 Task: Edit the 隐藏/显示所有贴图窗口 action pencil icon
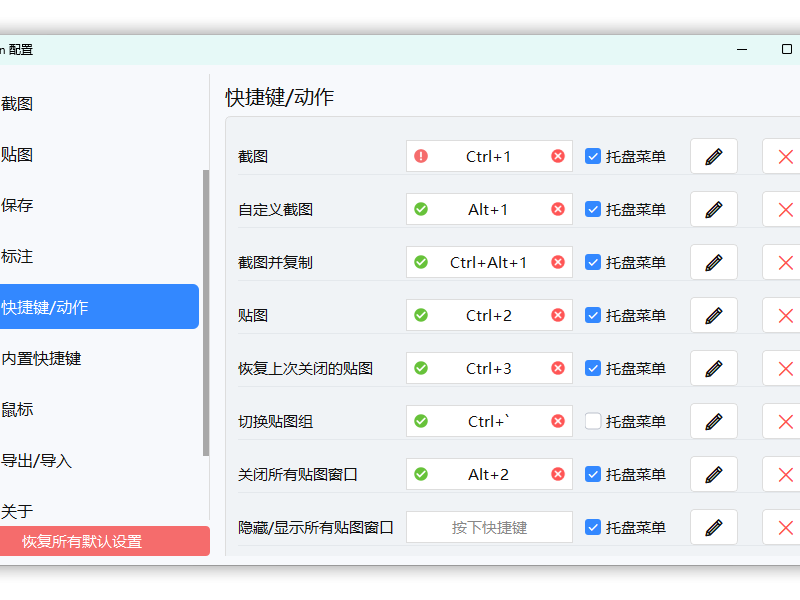713,528
